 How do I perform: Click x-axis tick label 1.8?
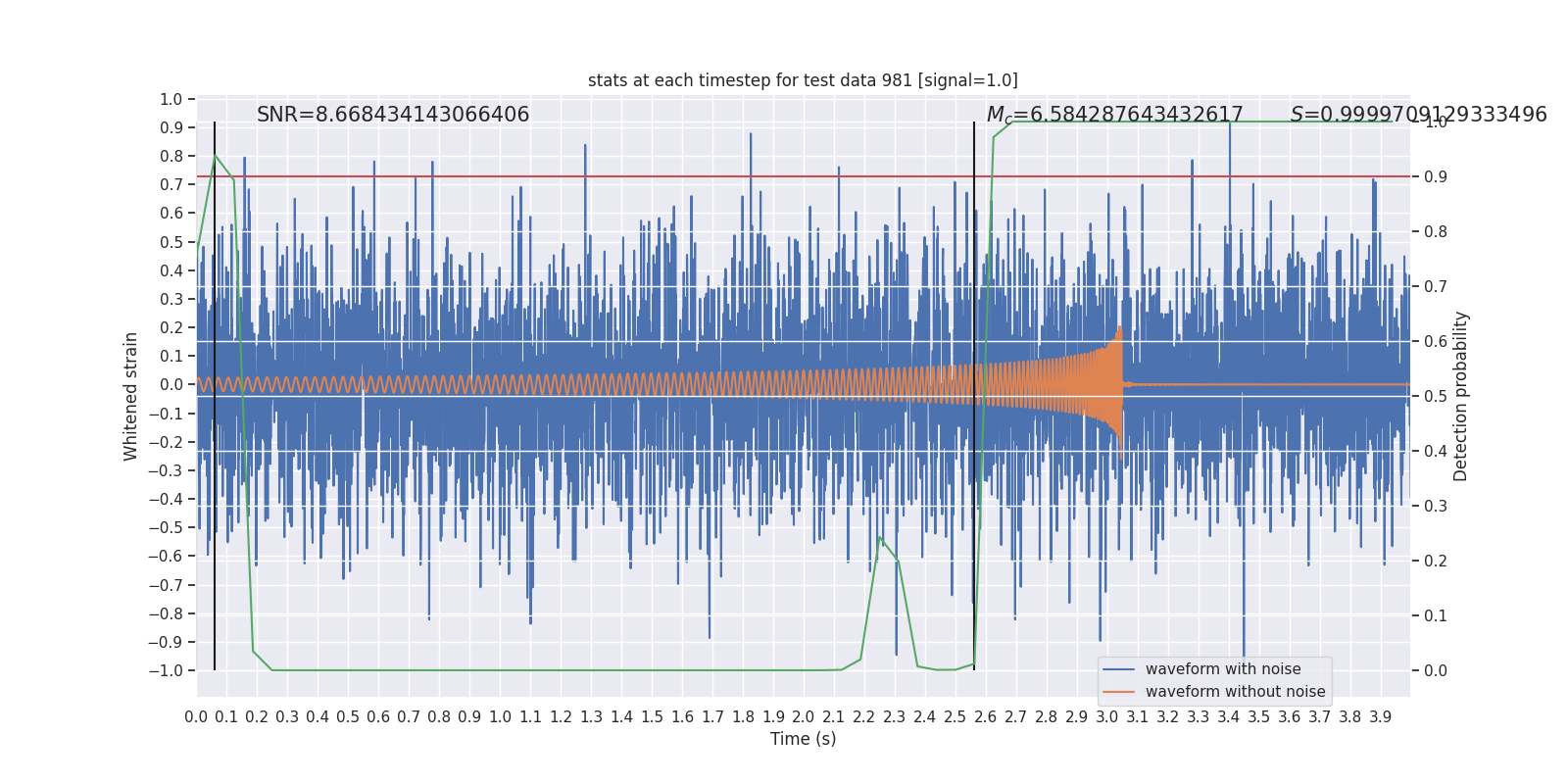point(743,717)
